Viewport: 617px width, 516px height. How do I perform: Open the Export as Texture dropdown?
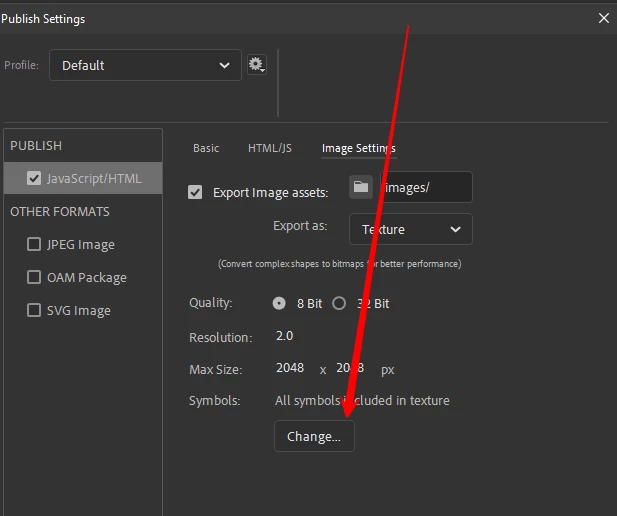pyautogui.click(x=411, y=229)
